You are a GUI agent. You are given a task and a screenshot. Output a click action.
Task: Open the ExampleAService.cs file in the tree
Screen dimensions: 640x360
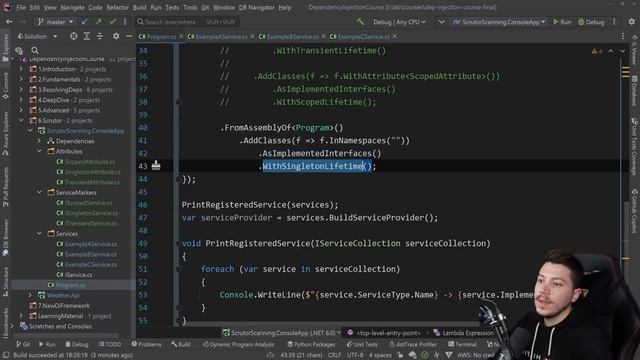pyautogui.click(x=86, y=244)
